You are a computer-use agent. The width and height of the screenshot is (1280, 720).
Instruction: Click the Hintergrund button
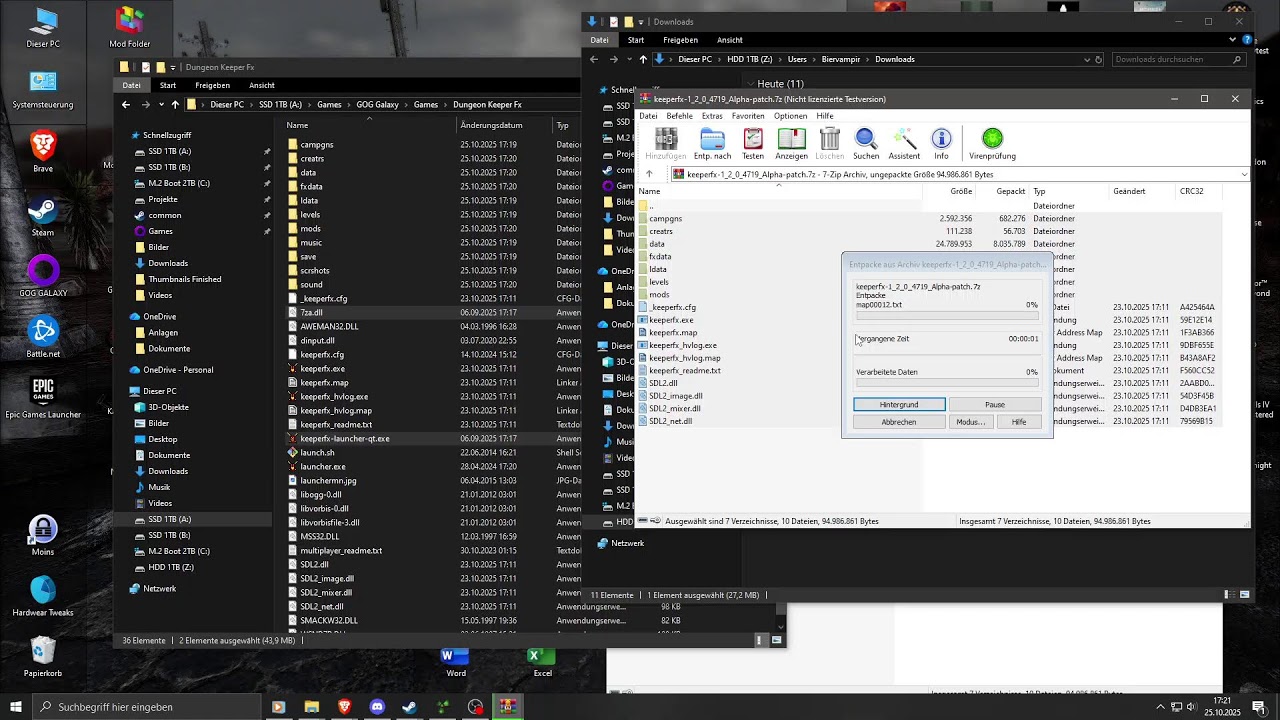(899, 405)
